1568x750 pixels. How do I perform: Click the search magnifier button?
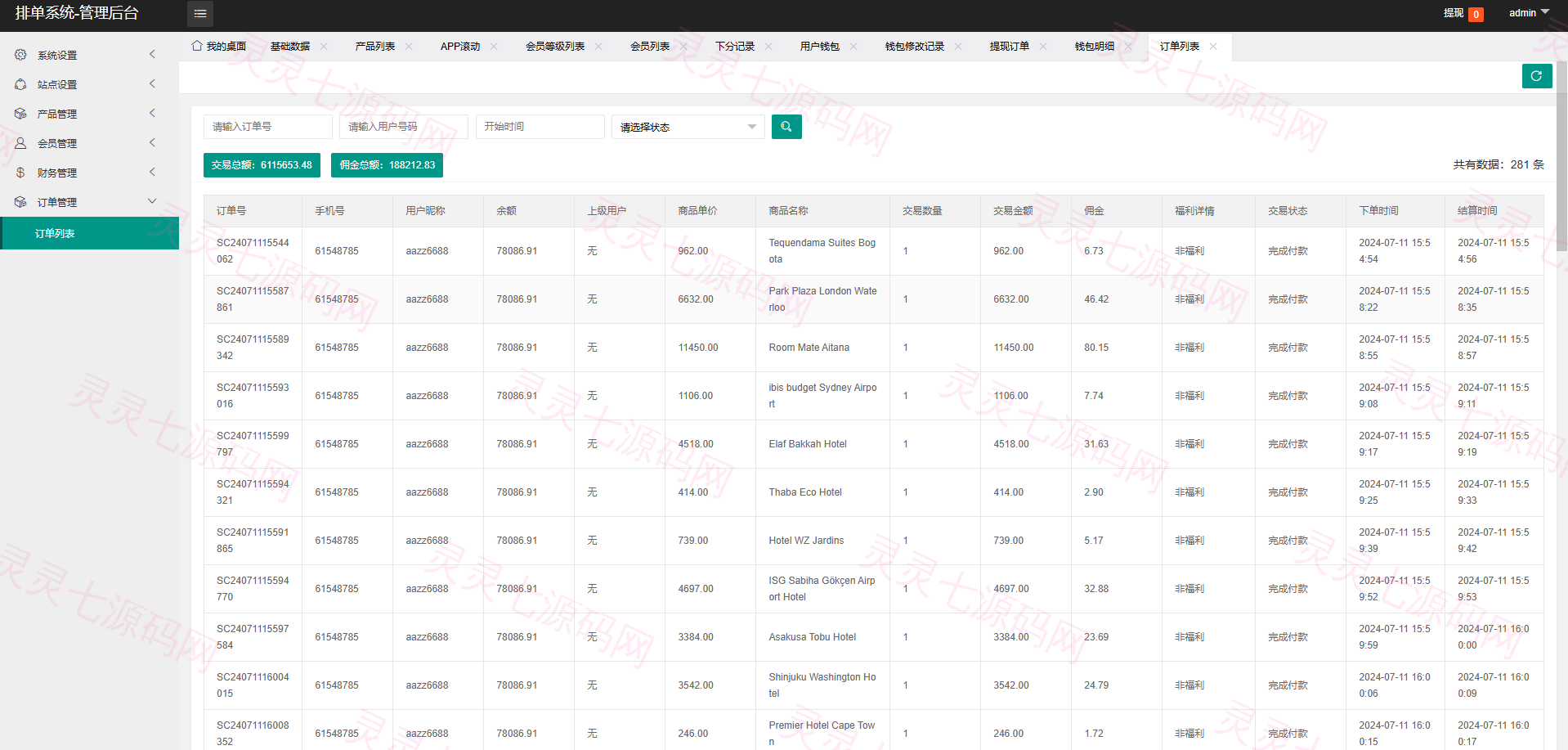click(x=786, y=127)
